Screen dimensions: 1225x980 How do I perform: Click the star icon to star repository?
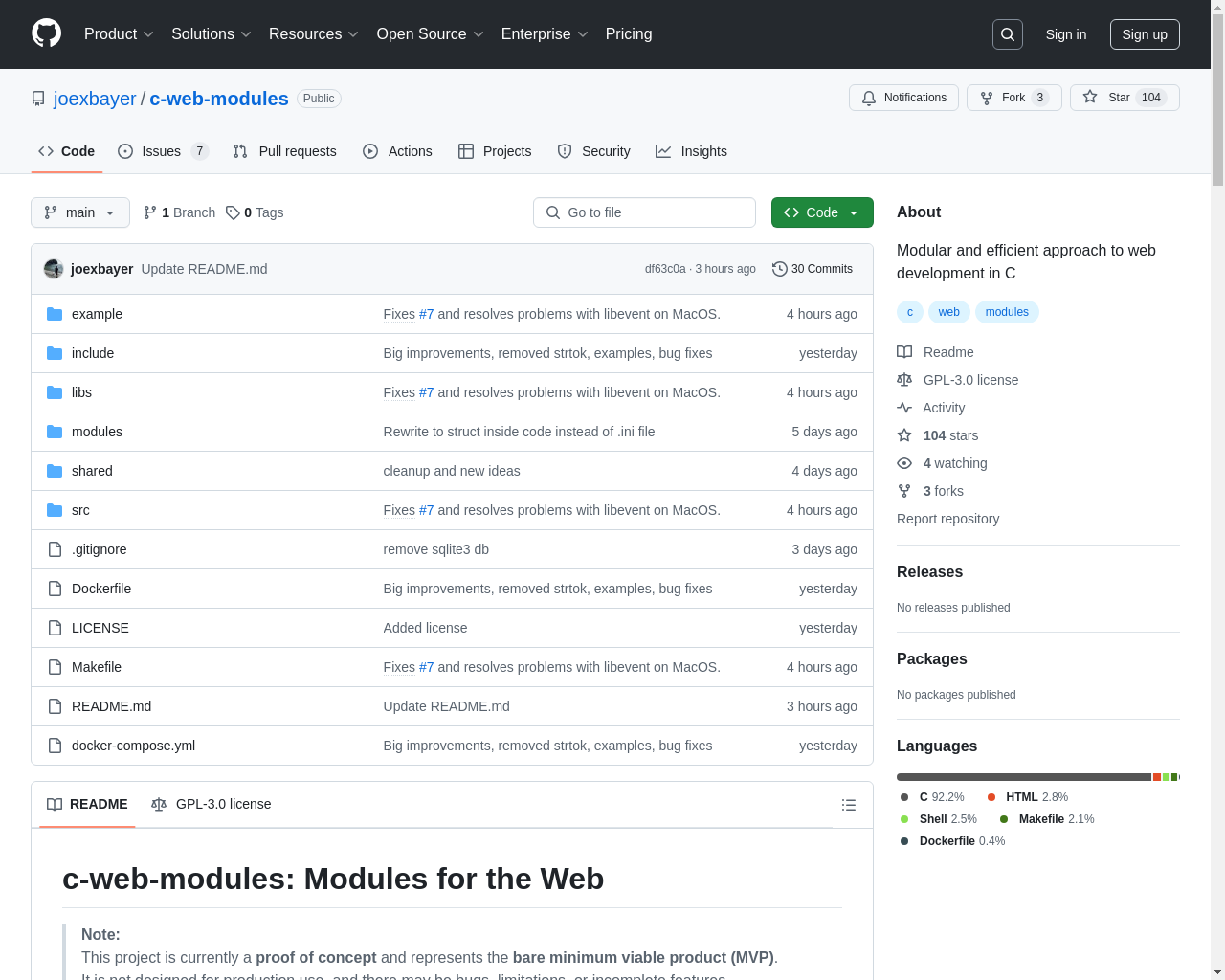point(1090,98)
